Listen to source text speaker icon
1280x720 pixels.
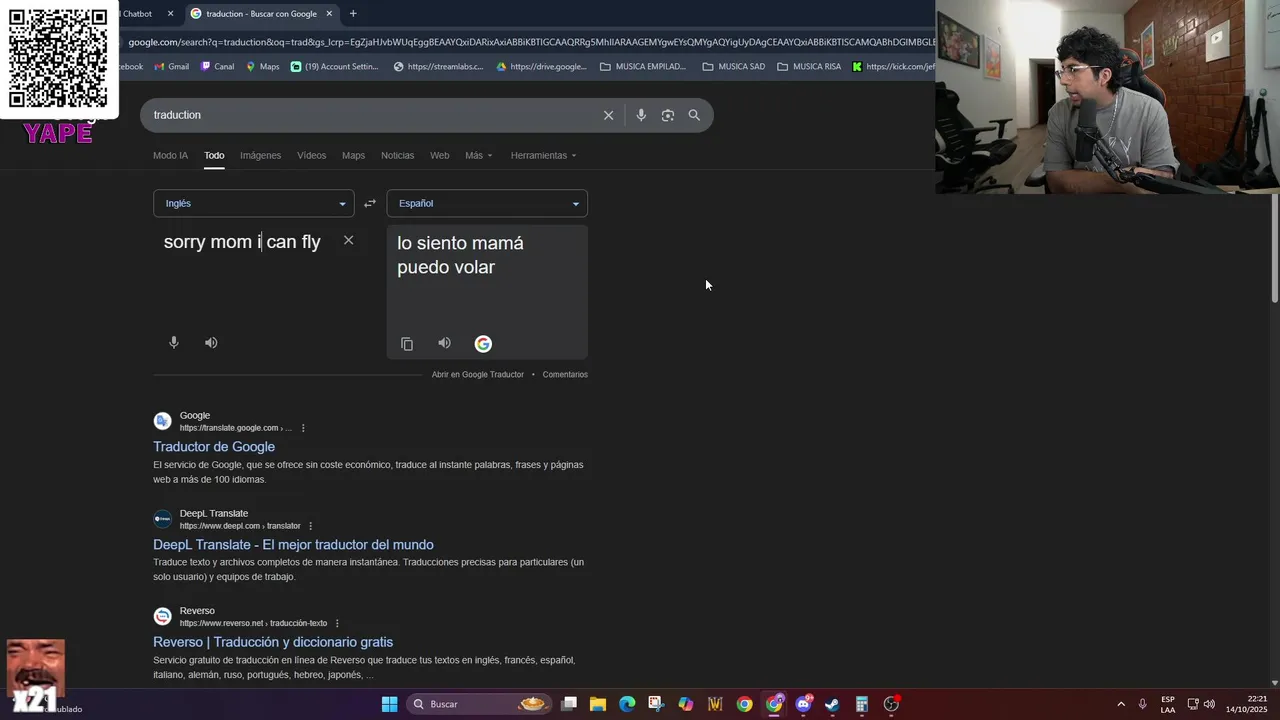(x=211, y=342)
